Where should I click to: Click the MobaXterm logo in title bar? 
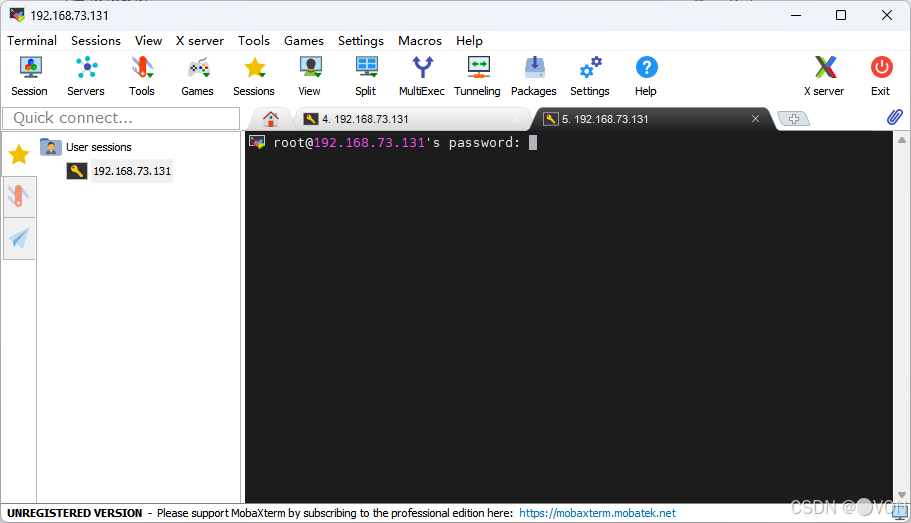tap(17, 15)
